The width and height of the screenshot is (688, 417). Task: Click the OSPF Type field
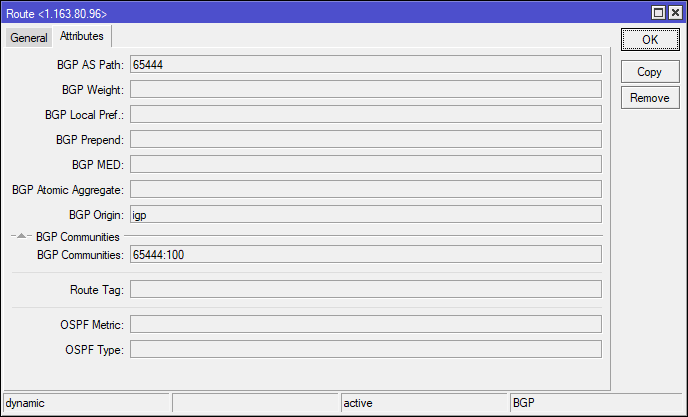(366, 350)
